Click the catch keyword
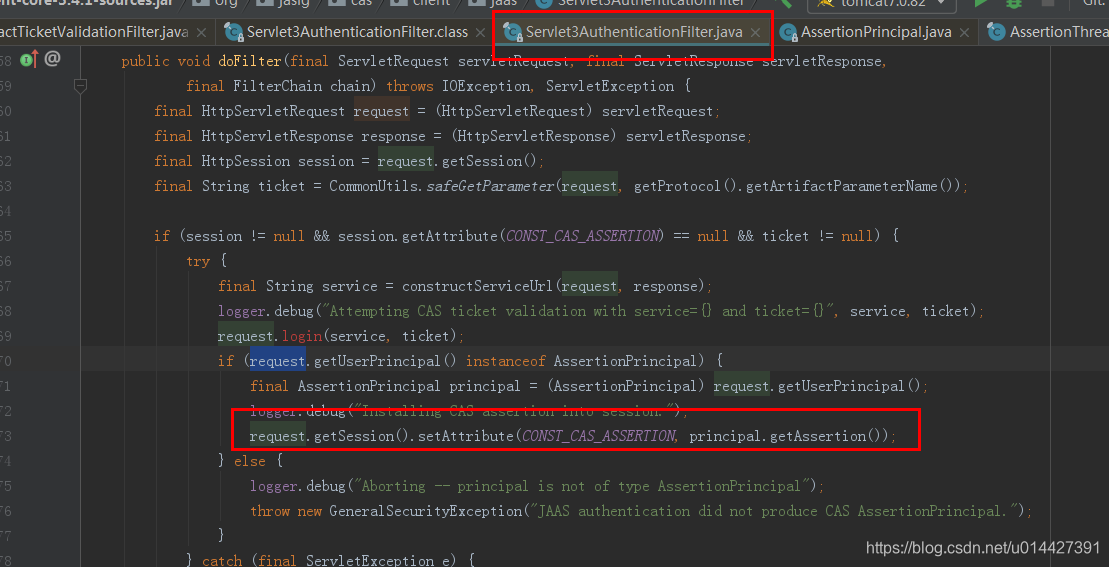This screenshot has width=1109, height=567. pos(222,561)
